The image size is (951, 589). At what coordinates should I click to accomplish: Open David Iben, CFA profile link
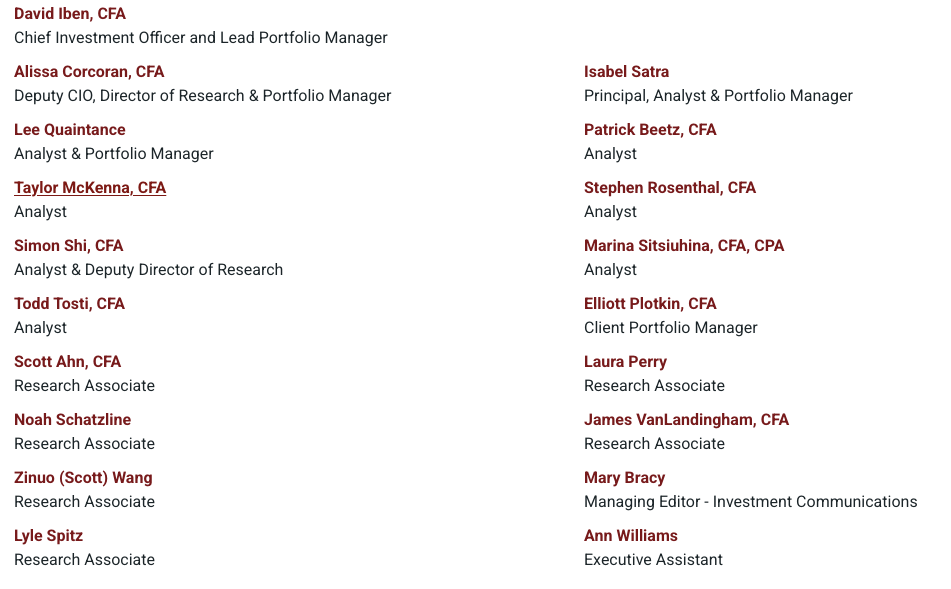point(70,13)
